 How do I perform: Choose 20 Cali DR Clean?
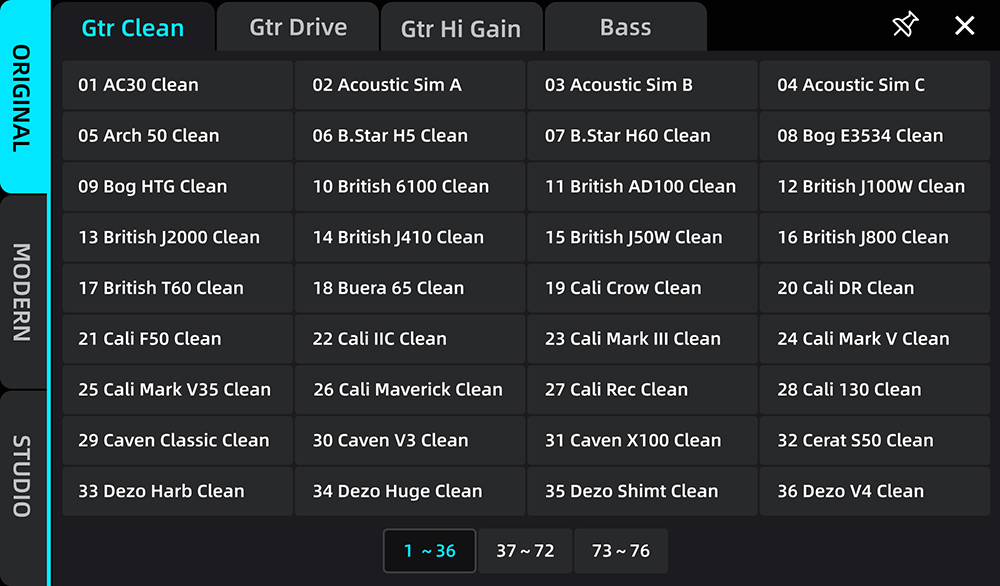tap(875, 288)
